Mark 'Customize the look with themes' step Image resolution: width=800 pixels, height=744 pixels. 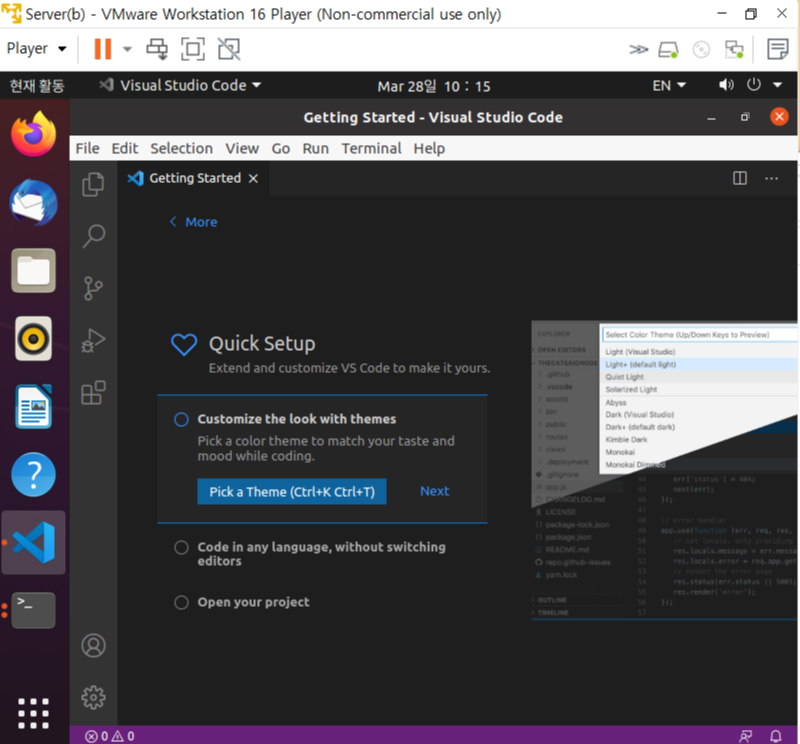[181, 419]
